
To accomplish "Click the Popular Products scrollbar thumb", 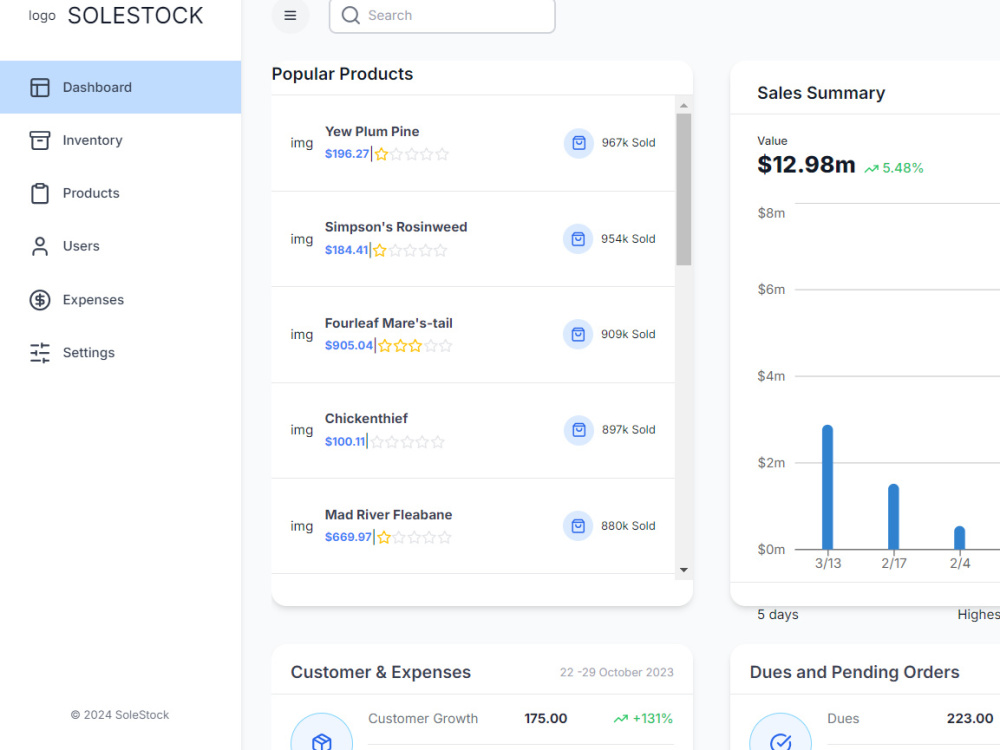I will tap(684, 189).
